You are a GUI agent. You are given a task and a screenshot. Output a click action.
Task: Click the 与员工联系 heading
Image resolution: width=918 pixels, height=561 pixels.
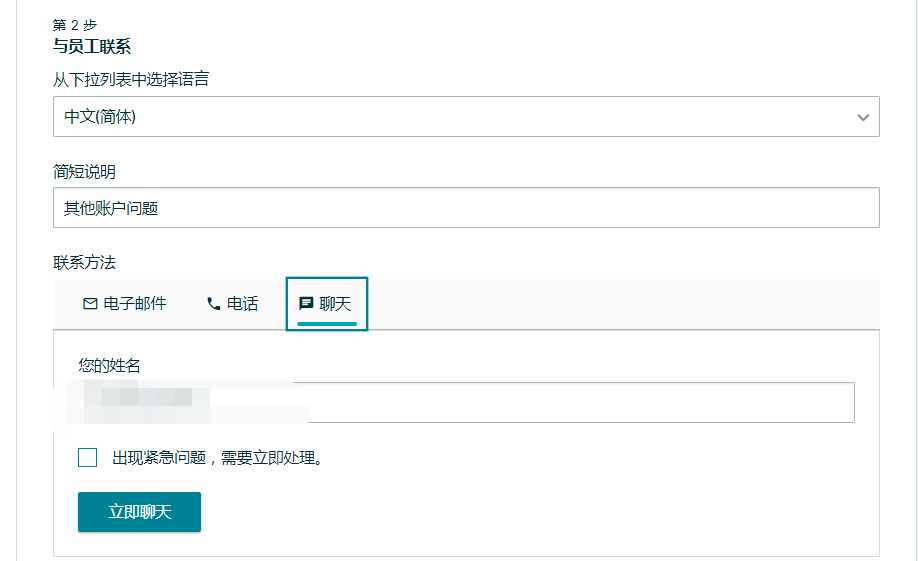(x=92, y=46)
